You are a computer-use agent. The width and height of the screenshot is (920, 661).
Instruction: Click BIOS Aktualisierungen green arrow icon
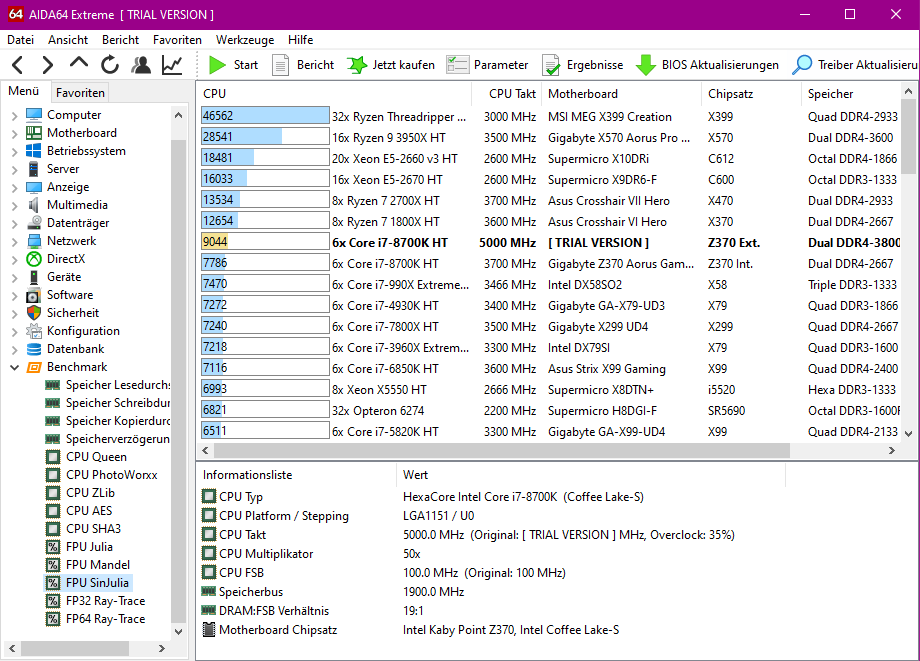click(x=645, y=65)
